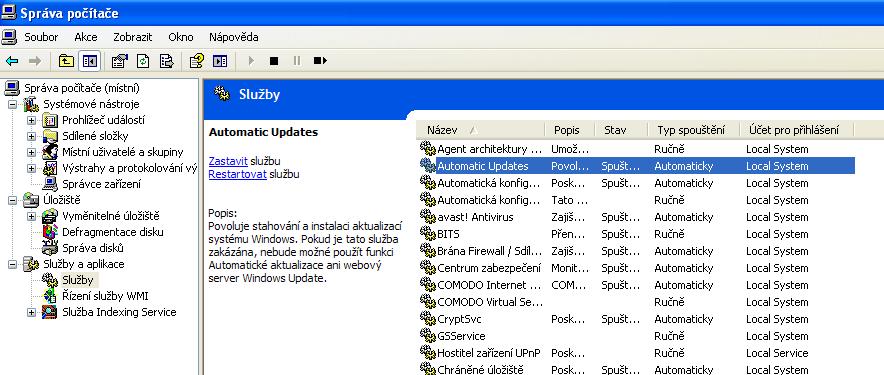884x375 pixels.
Task: Pause the service with toolbar pause button
Action: 297,61
